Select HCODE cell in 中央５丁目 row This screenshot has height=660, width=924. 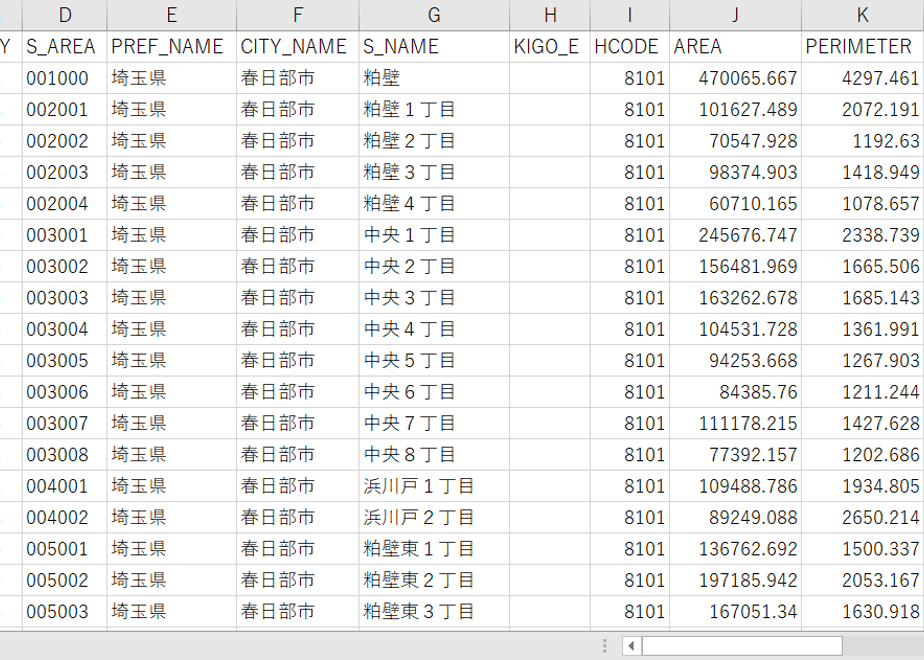630,361
